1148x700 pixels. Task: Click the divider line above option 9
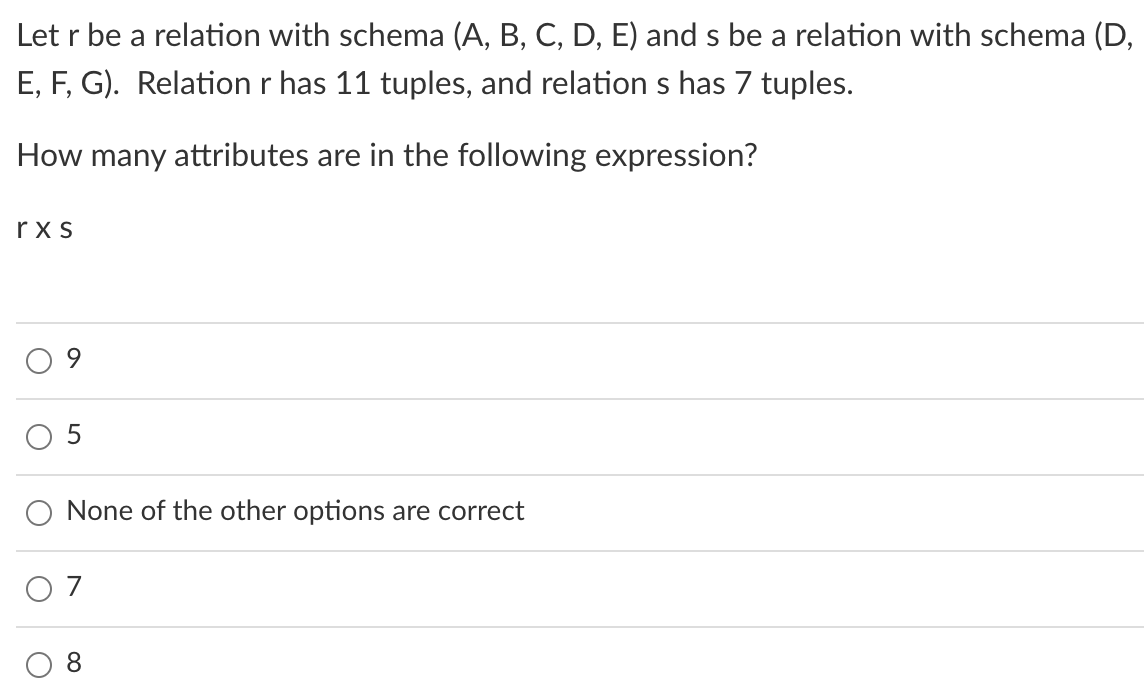(574, 323)
